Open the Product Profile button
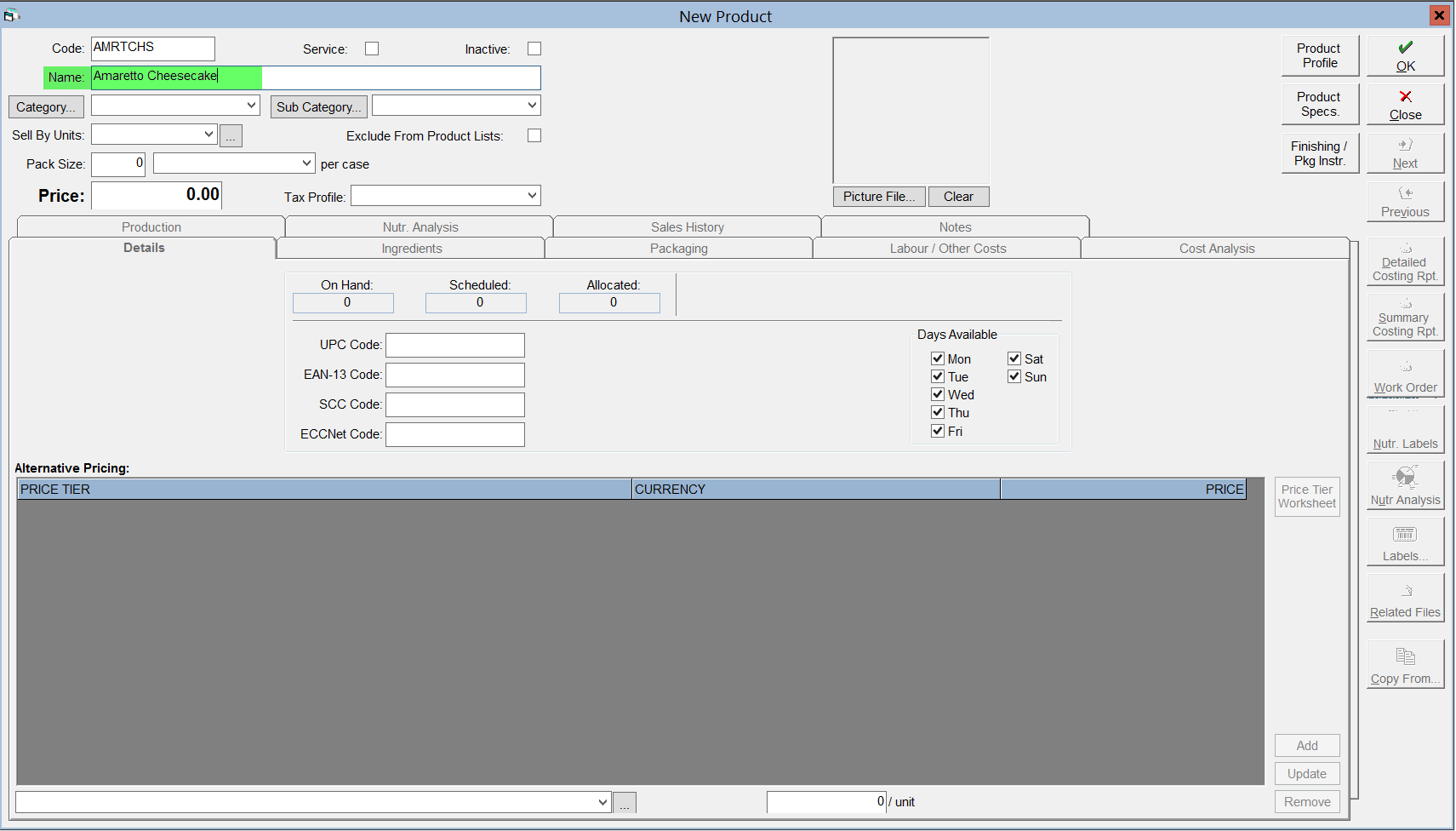This screenshot has height=831, width=1456. (1320, 55)
